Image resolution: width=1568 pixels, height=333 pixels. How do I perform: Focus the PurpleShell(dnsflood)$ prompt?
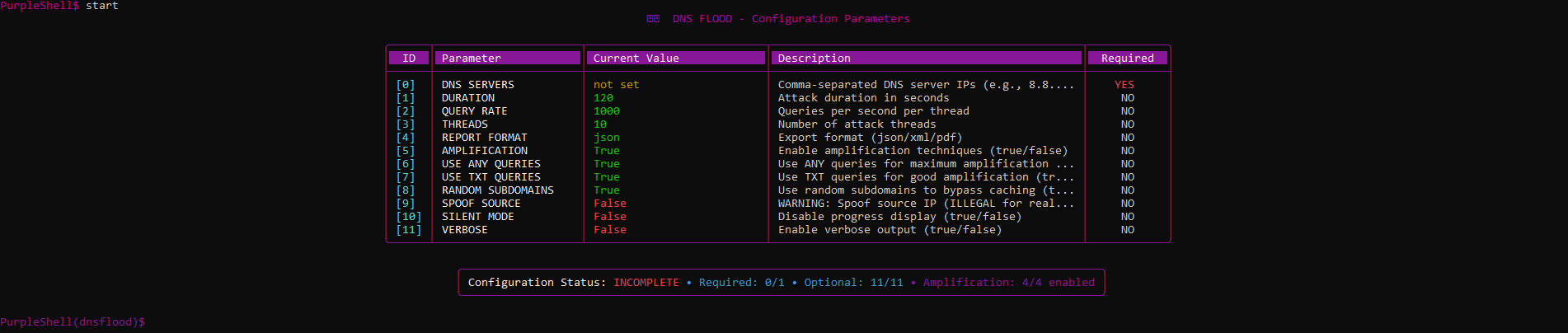point(73,322)
